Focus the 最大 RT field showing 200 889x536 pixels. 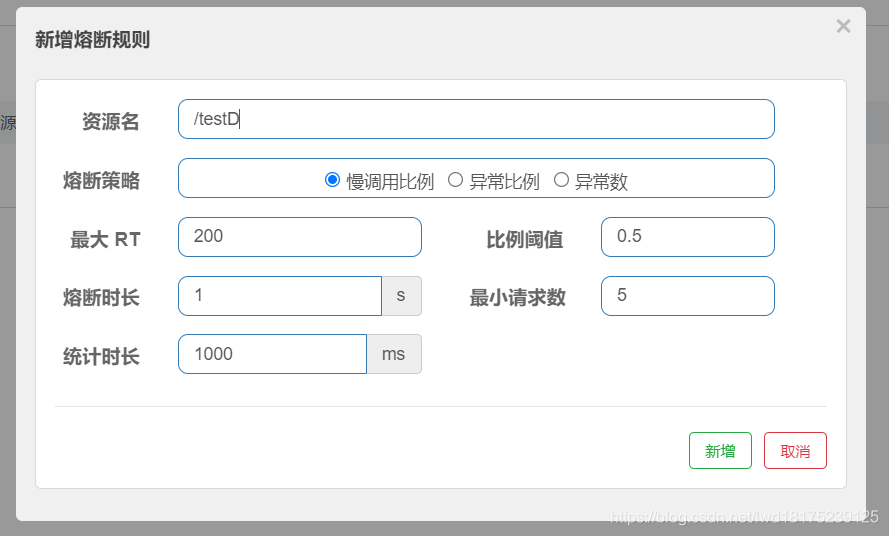tap(300, 237)
